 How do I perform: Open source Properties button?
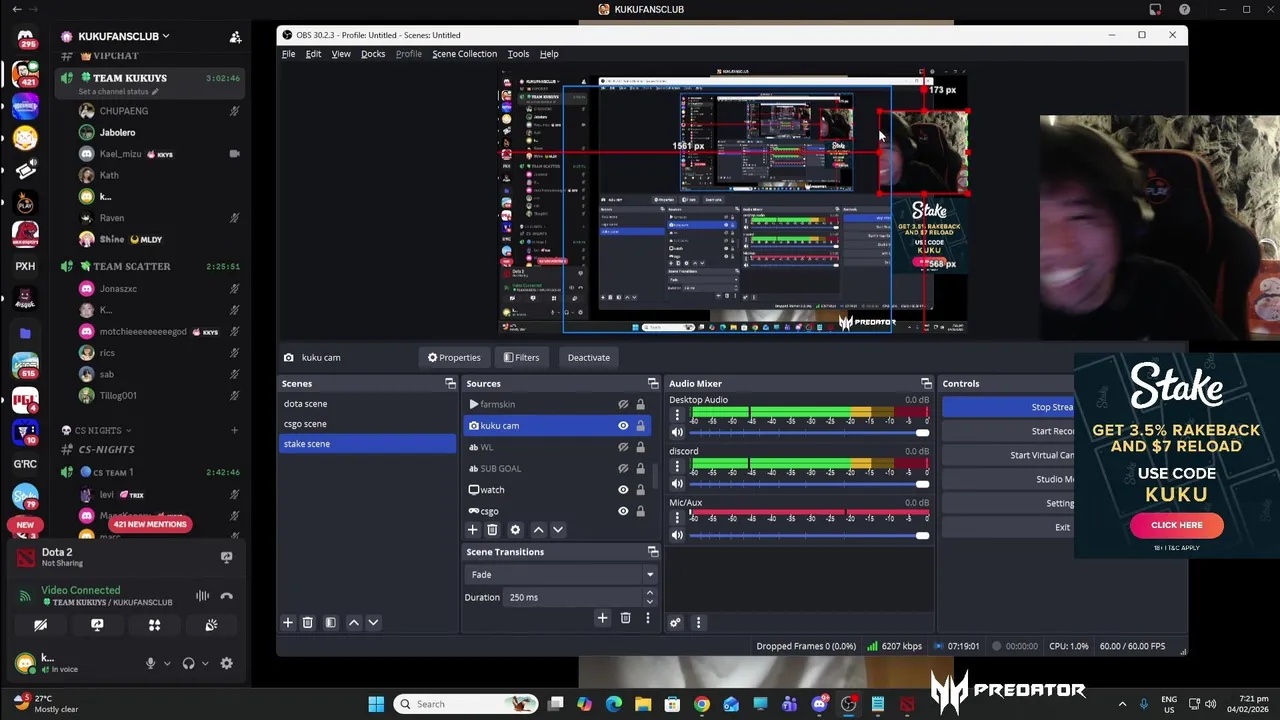click(454, 357)
